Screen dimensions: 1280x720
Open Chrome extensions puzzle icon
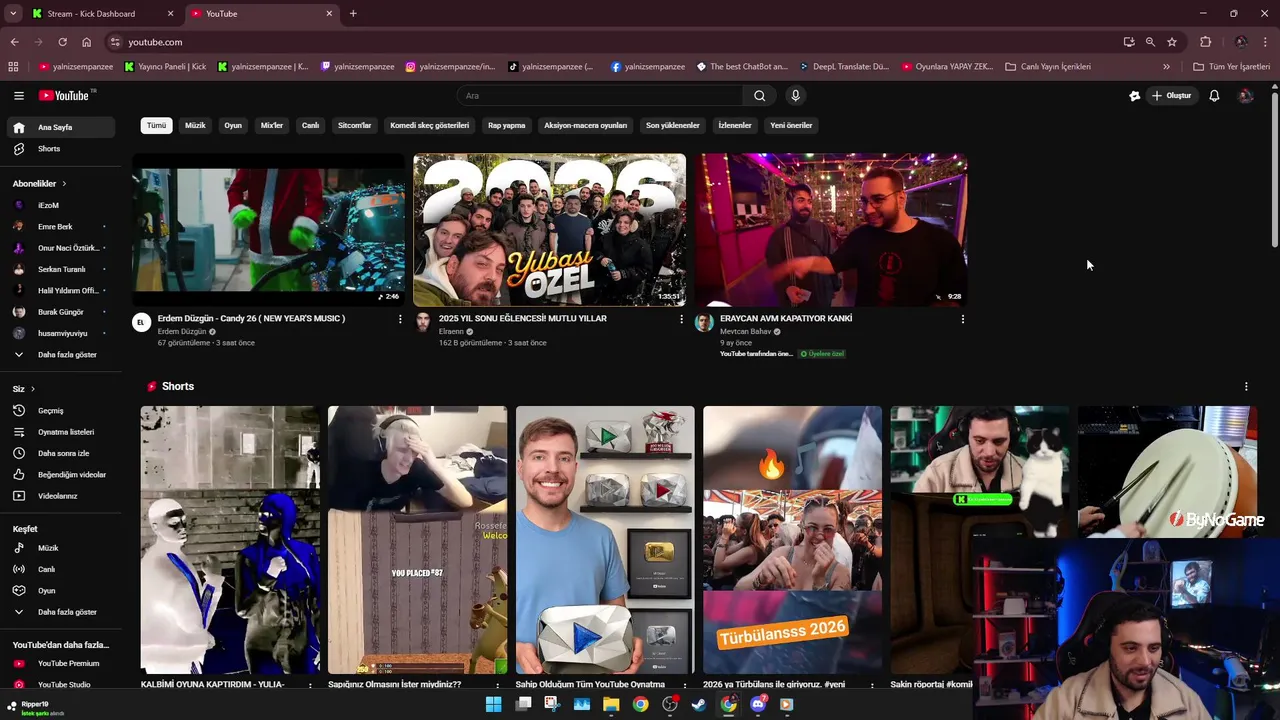point(1205,42)
